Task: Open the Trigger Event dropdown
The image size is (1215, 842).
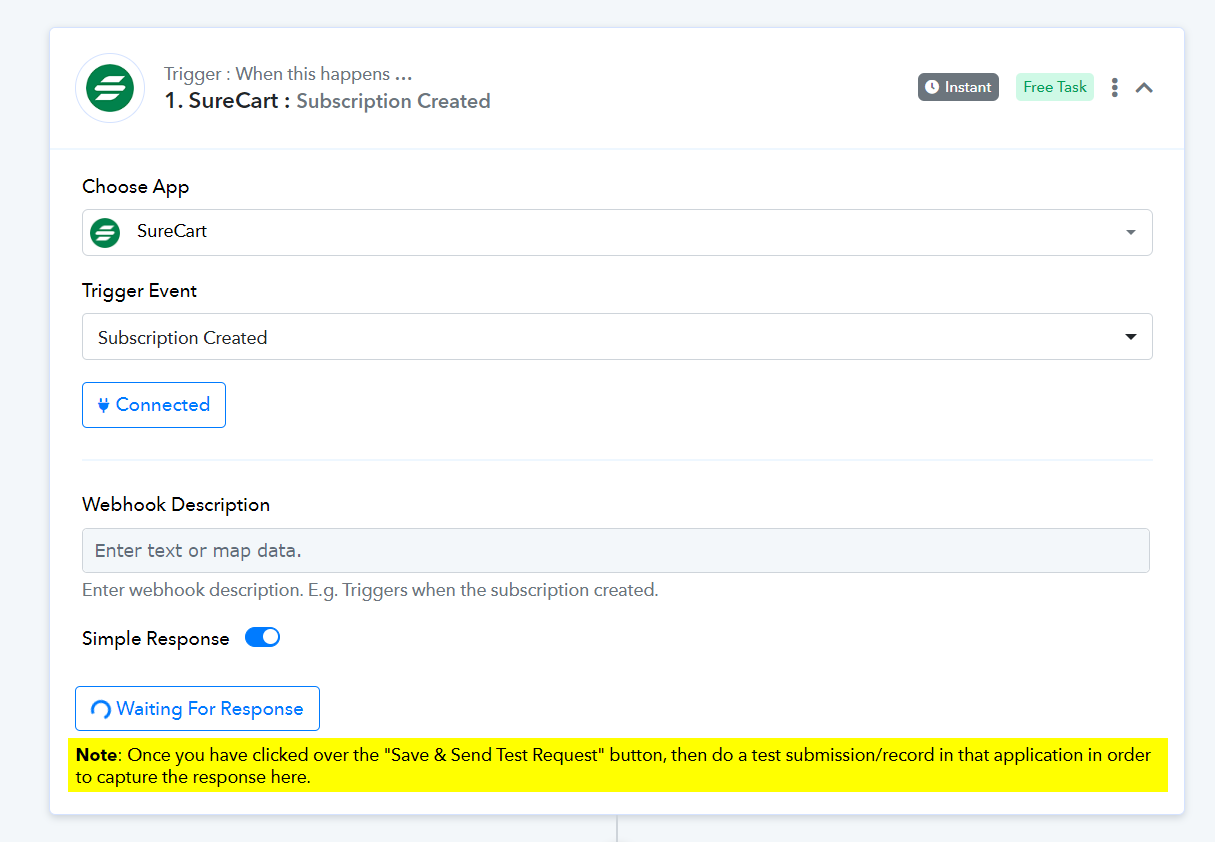Action: point(617,337)
